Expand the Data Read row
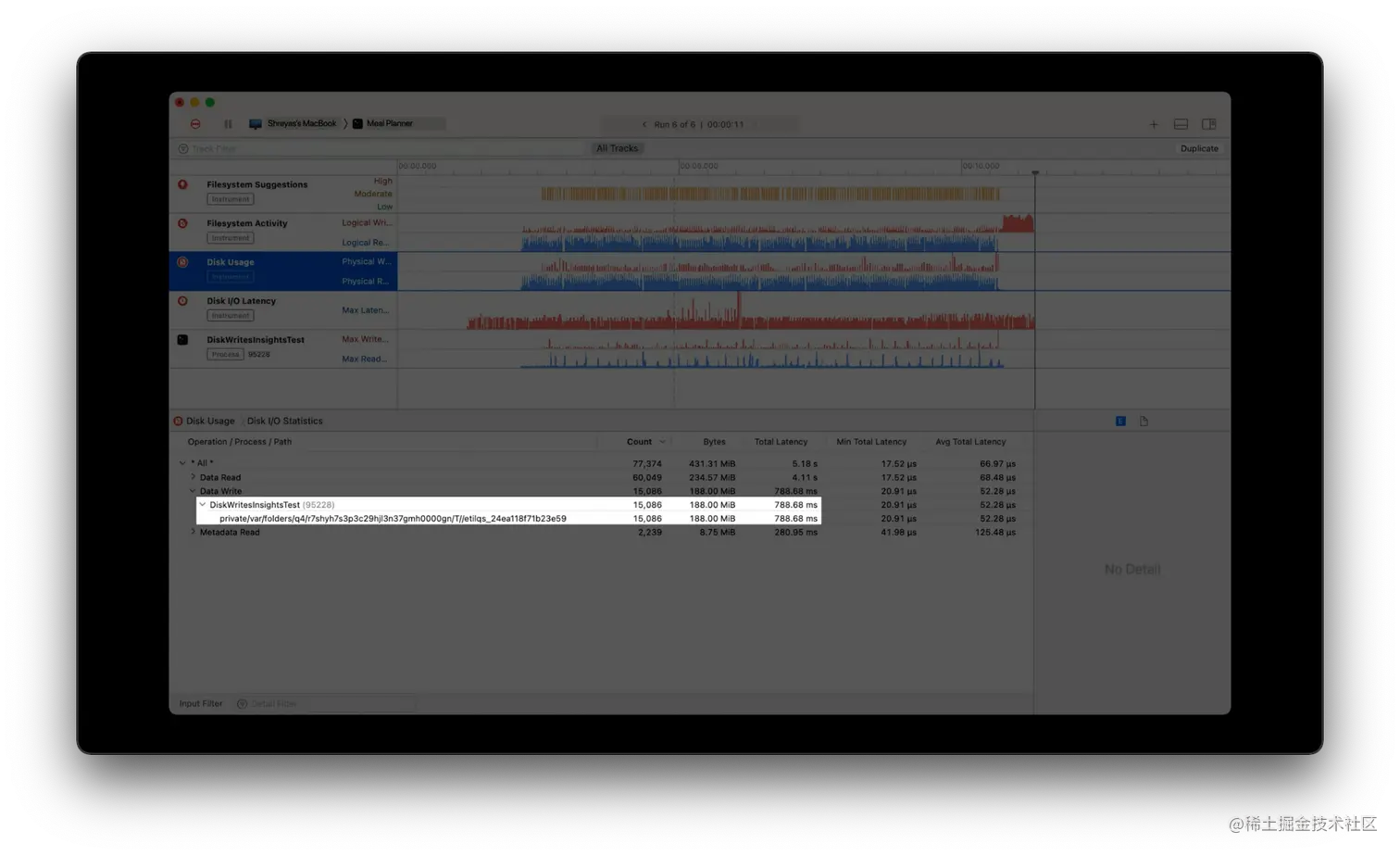1400x856 pixels. (193, 477)
